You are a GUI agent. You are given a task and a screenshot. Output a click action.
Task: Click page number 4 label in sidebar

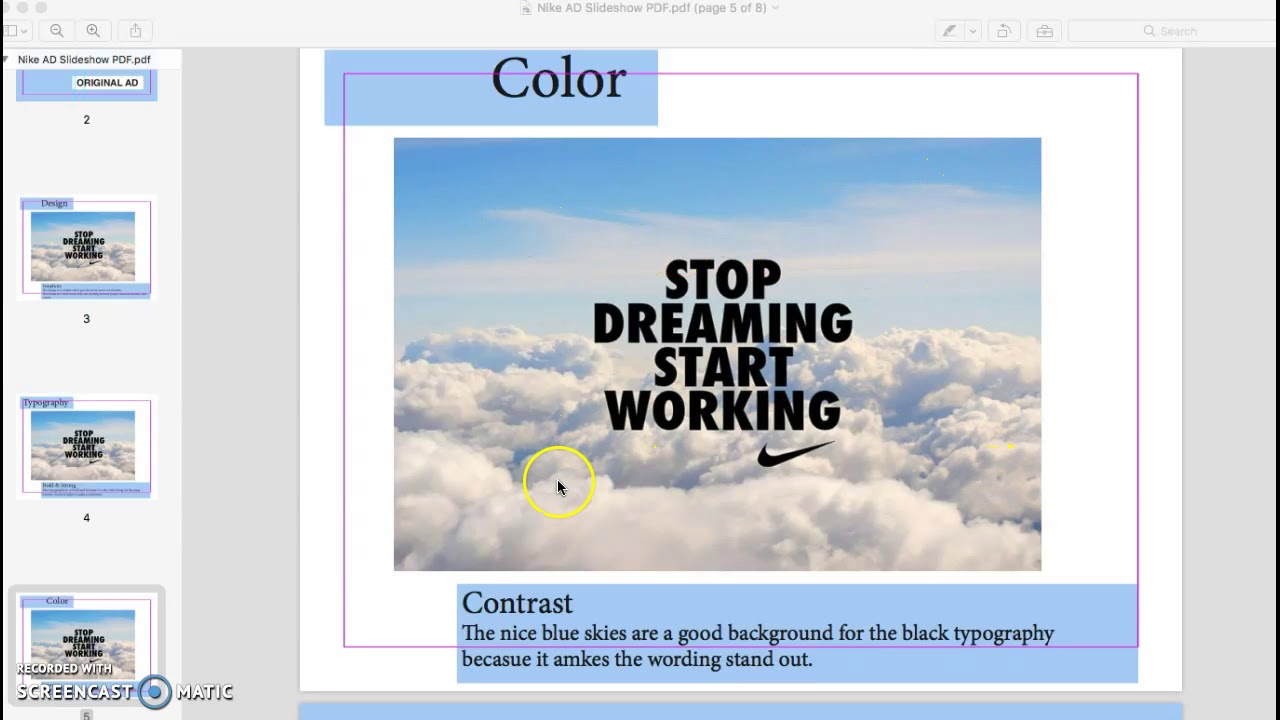tap(86, 518)
